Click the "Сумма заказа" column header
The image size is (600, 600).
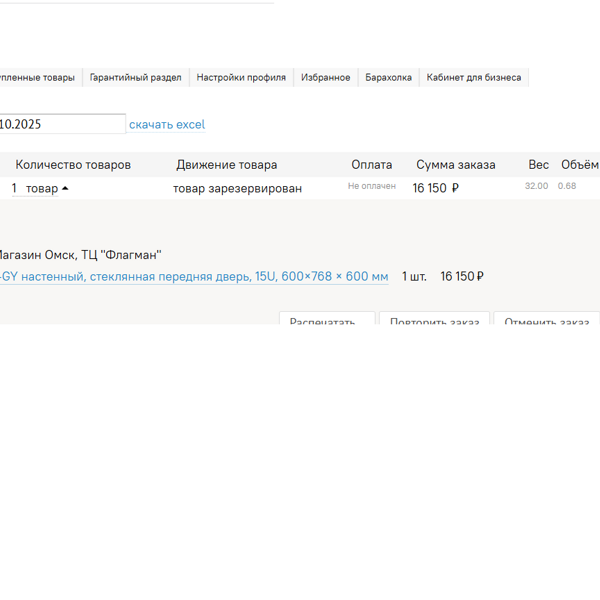click(455, 165)
